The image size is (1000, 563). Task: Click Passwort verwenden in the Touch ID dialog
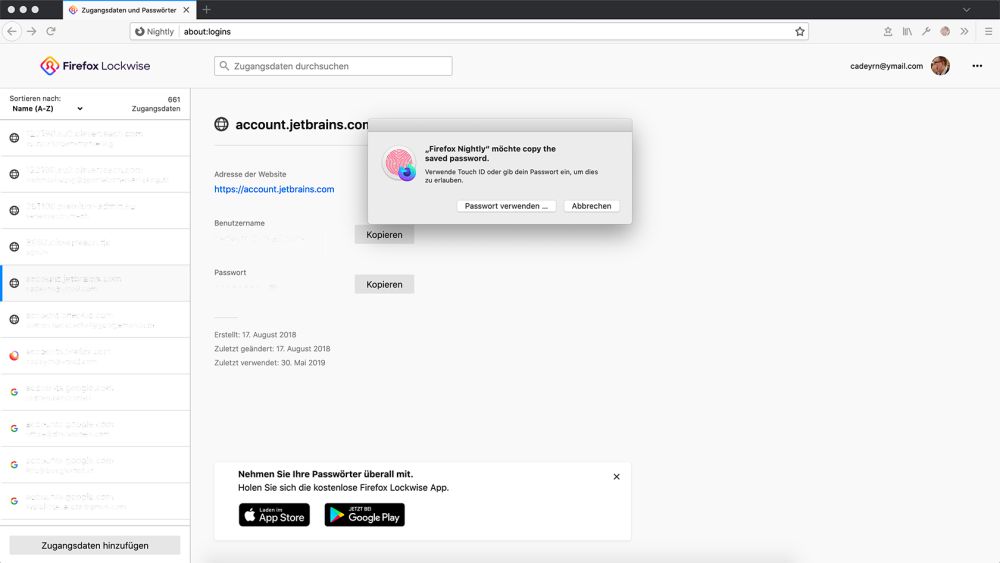tap(506, 206)
